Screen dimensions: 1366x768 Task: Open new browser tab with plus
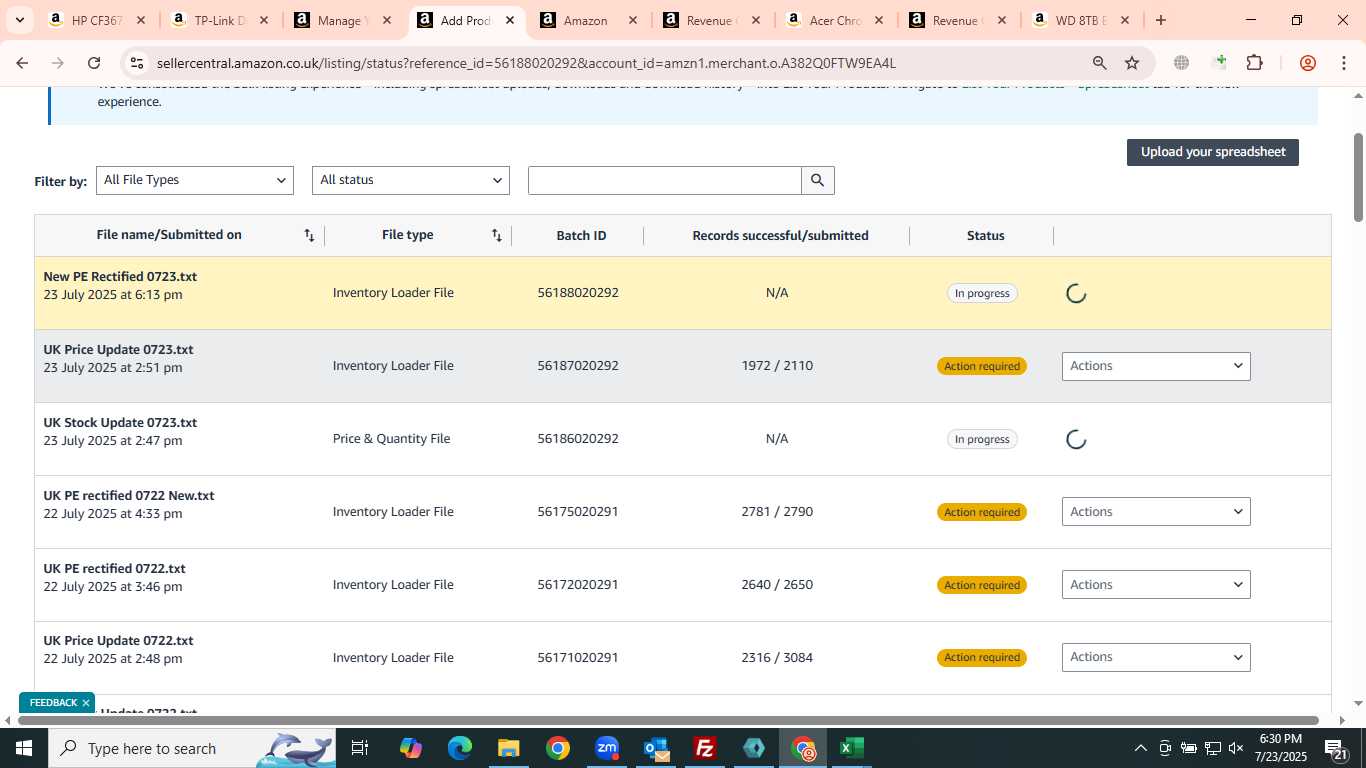(1160, 20)
